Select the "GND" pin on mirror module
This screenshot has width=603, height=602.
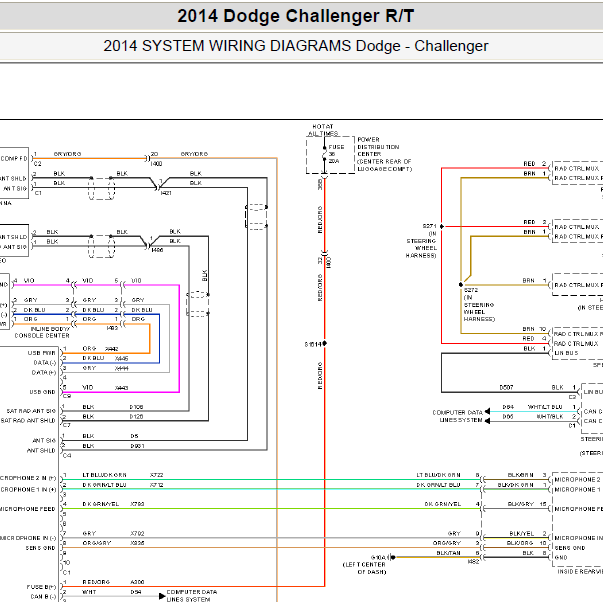(561, 557)
